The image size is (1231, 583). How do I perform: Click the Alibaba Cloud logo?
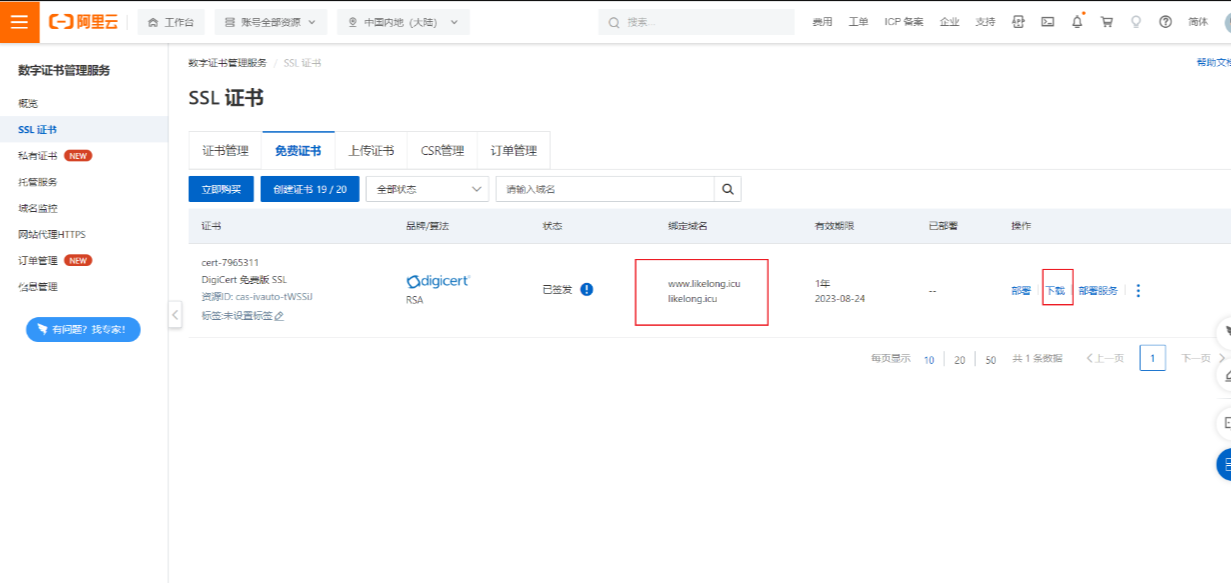click(83, 21)
